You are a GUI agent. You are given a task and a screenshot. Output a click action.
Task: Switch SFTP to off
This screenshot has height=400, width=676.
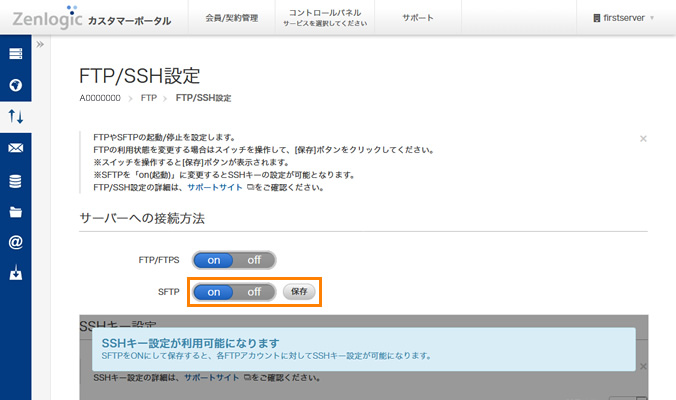[254, 292]
